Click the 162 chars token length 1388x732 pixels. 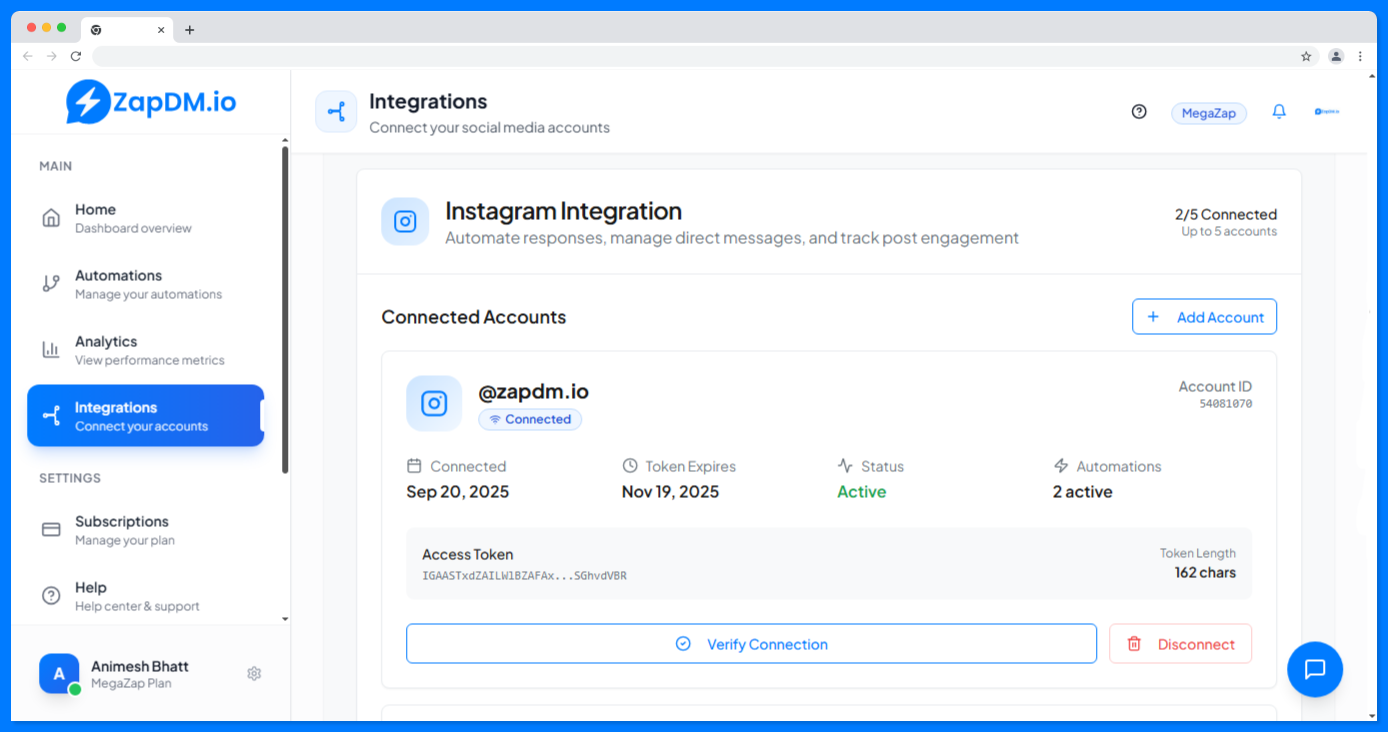[x=1205, y=573]
